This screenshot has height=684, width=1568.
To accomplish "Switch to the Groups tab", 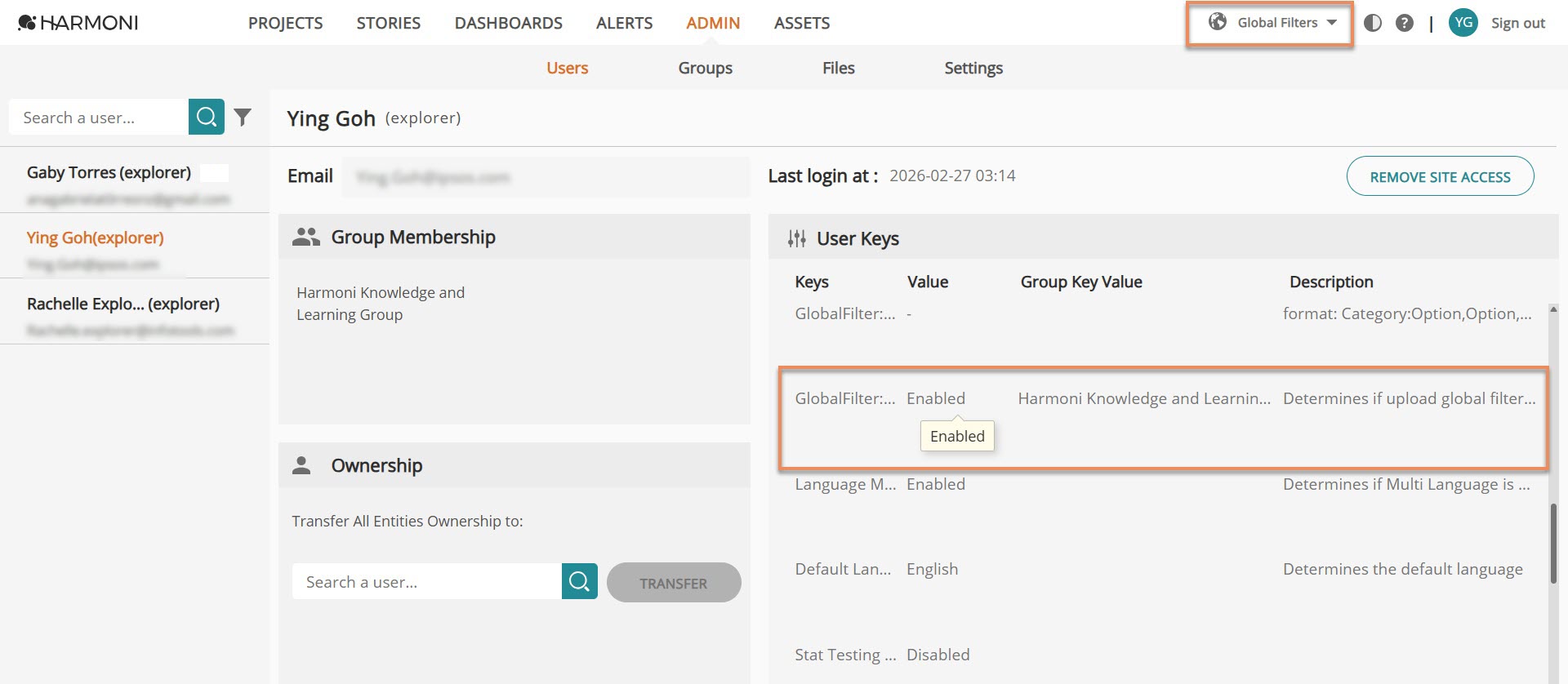I will tap(706, 68).
